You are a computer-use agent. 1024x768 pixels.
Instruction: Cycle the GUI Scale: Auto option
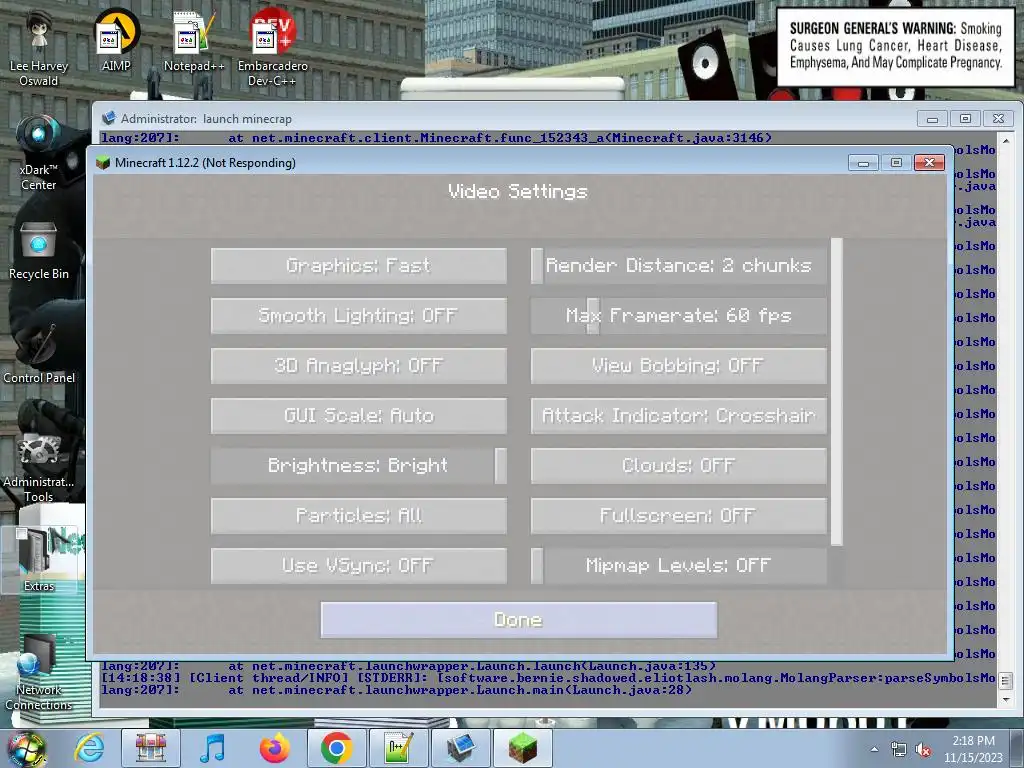tap(359, 416)
